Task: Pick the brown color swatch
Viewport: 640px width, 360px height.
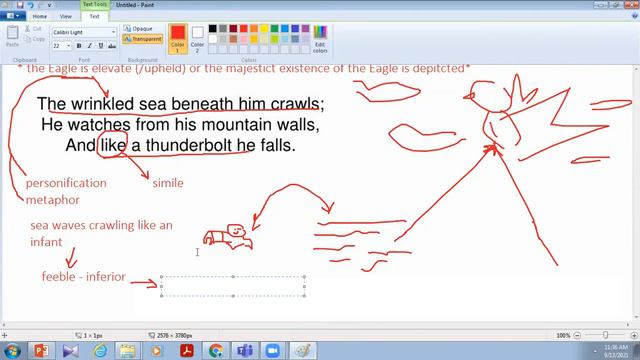Action: (233, 39)
